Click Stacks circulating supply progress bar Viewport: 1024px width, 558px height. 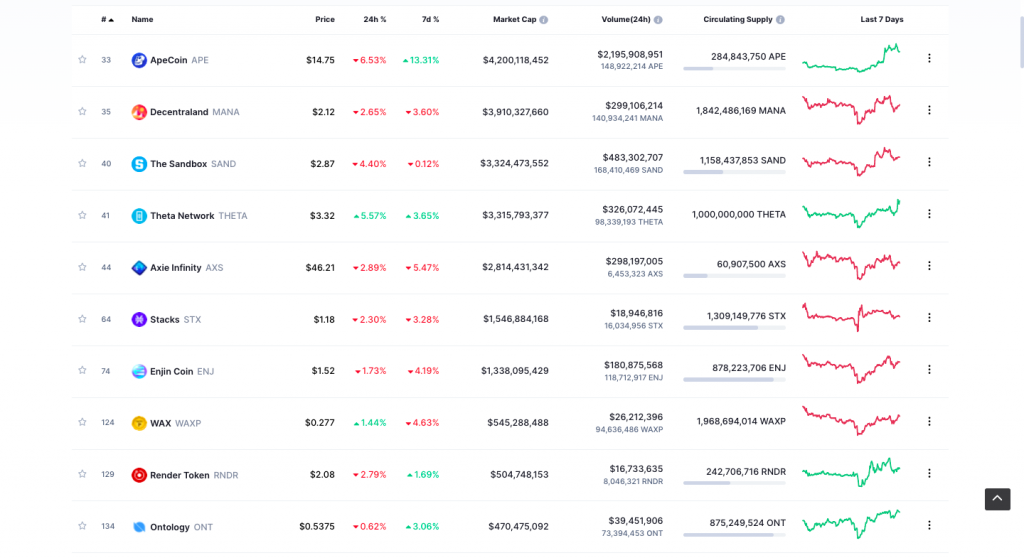tap(734, 328)
